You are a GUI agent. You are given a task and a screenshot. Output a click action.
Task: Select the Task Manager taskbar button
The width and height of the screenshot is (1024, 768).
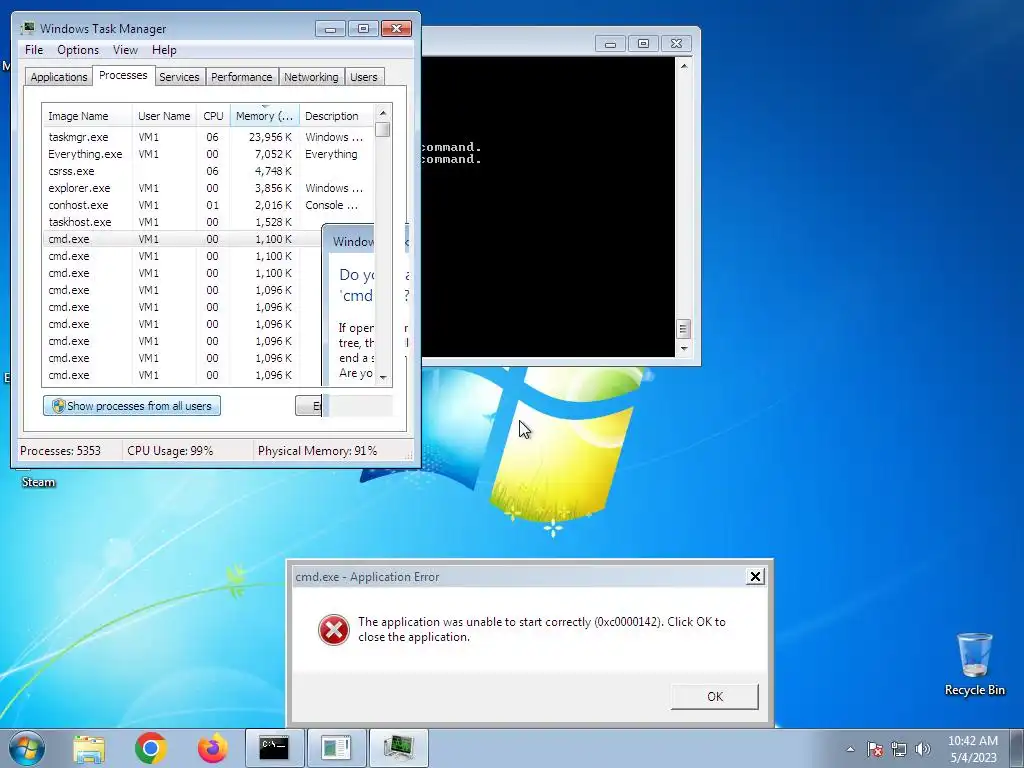[x=398, y=748]
